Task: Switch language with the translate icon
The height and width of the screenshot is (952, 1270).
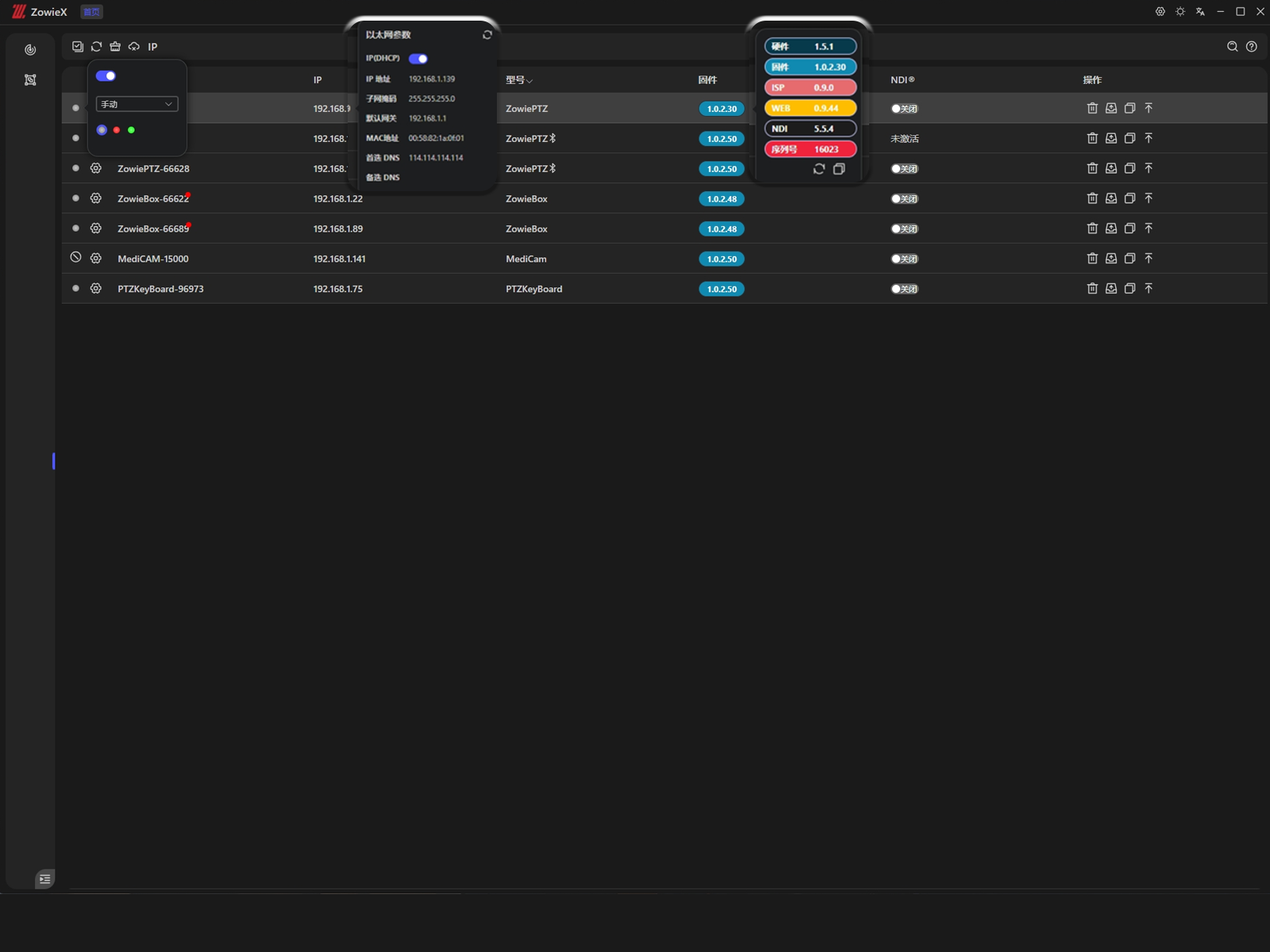Action: [1200, 12]
